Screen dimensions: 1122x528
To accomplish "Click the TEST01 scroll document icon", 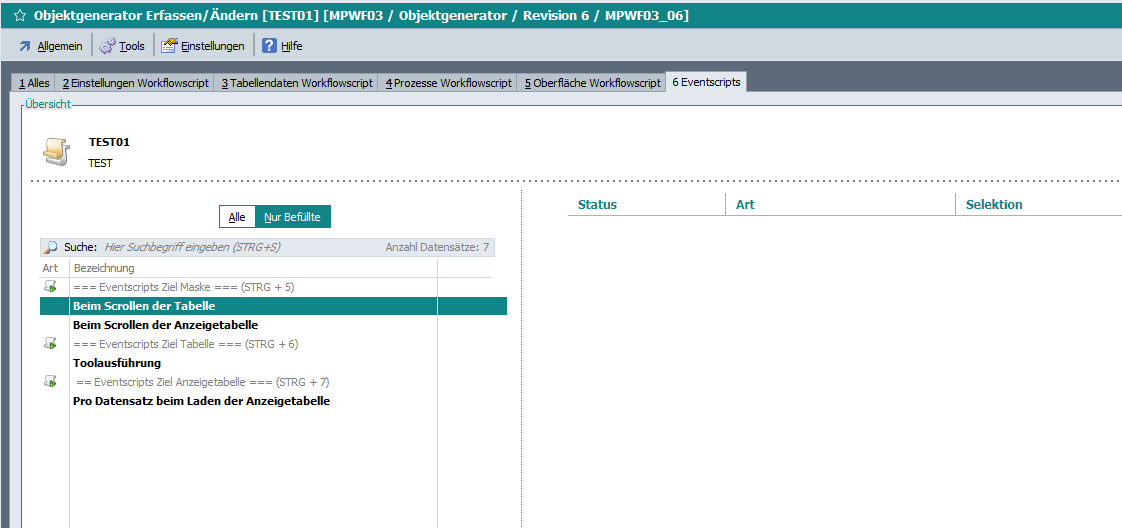I will [56, 151].
